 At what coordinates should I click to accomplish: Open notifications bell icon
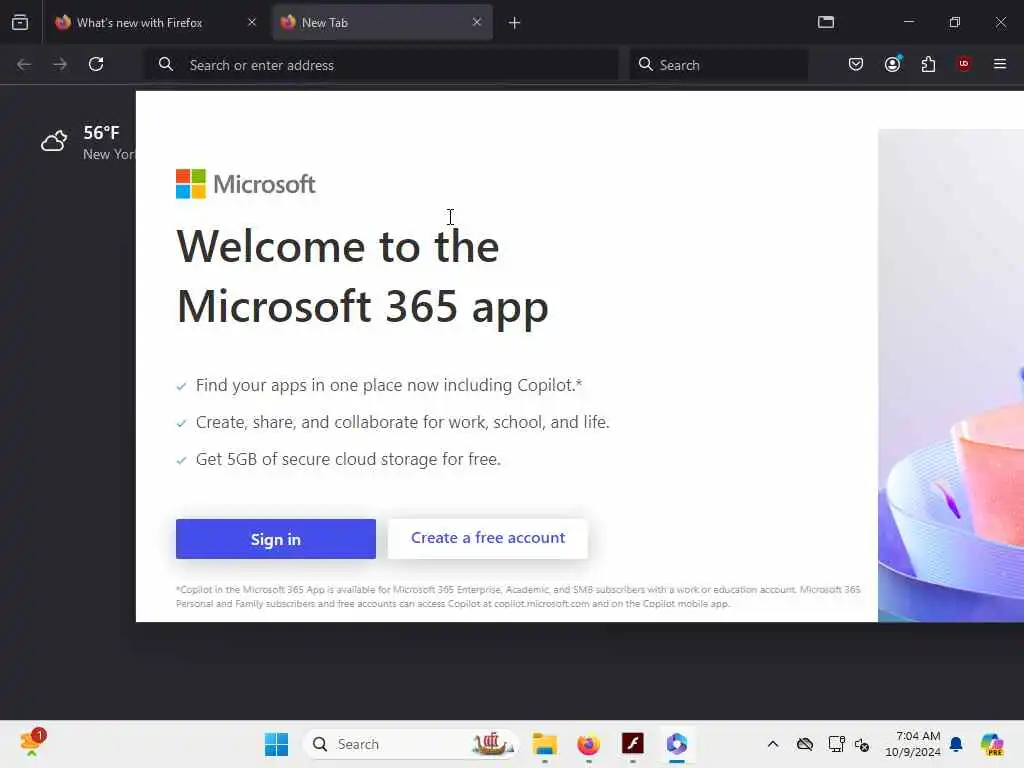pos(956,744)
